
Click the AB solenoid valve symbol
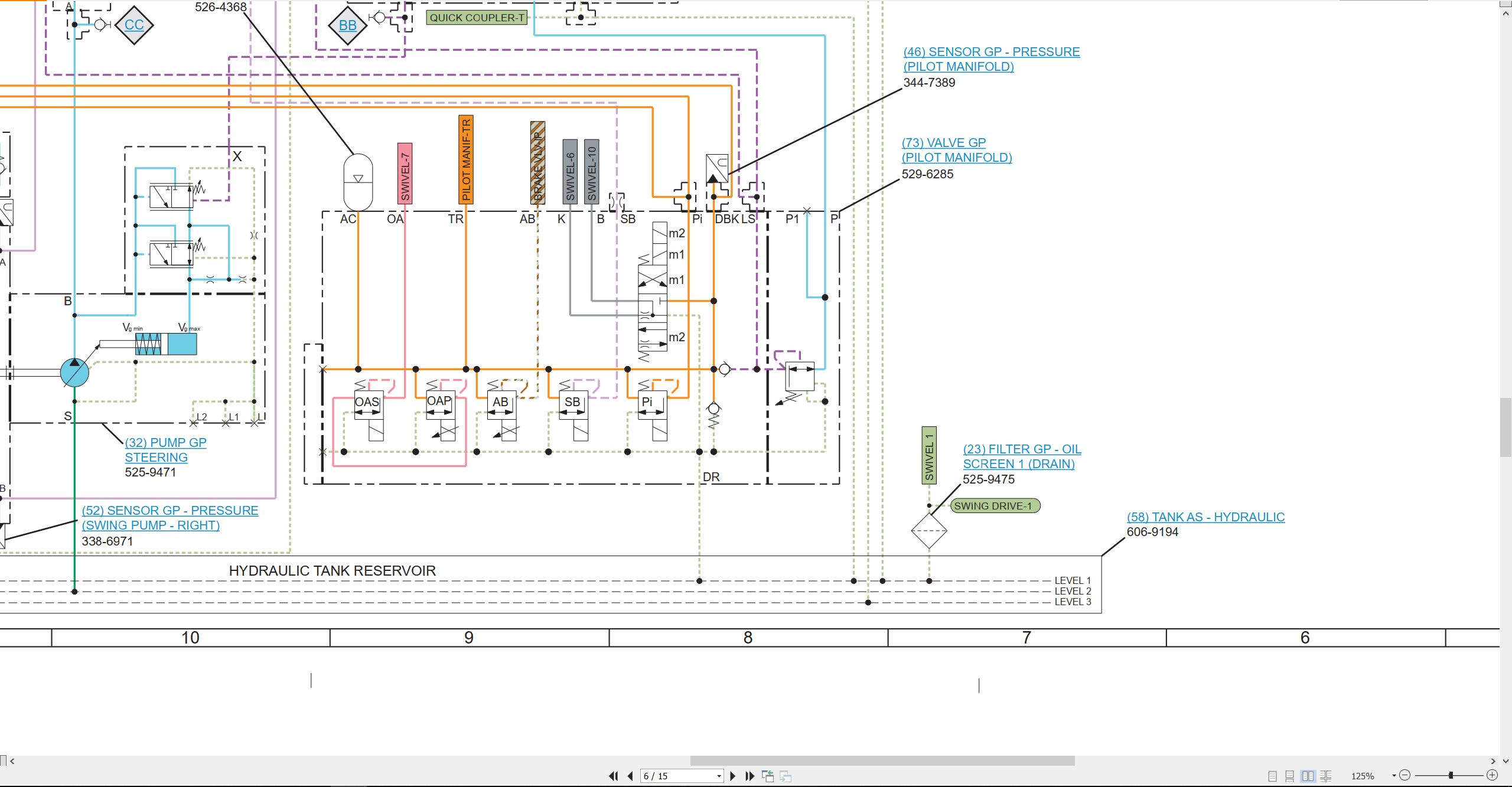(502, 410)
